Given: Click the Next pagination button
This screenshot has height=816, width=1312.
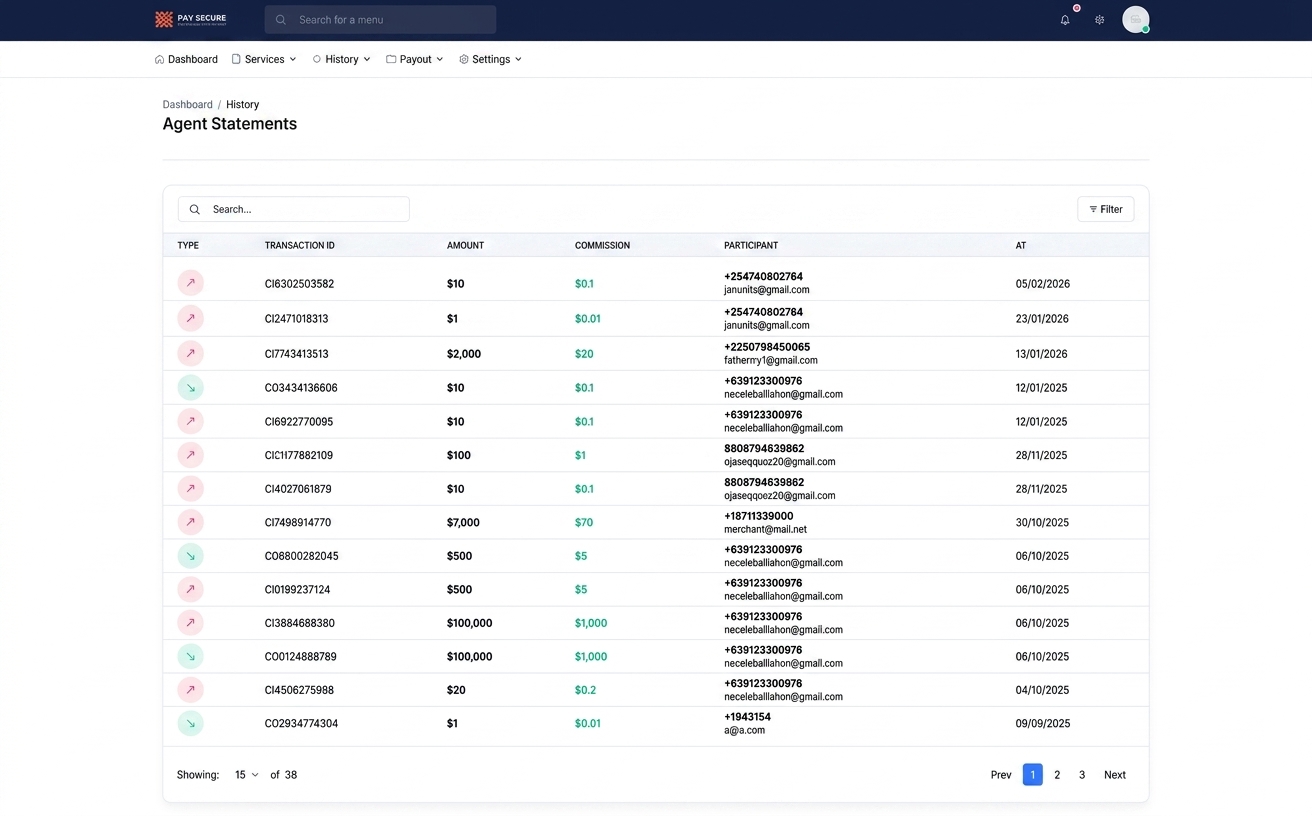Looking at the screenshot, I should pos(1115,775).
